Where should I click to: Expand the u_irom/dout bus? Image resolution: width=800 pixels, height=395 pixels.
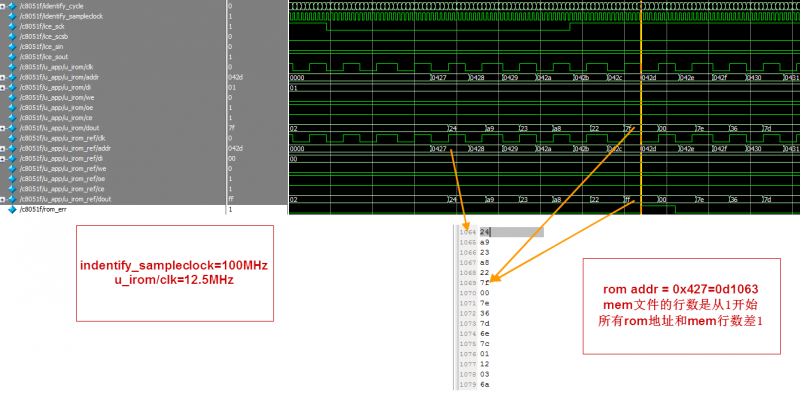click(x=3, y=128)
